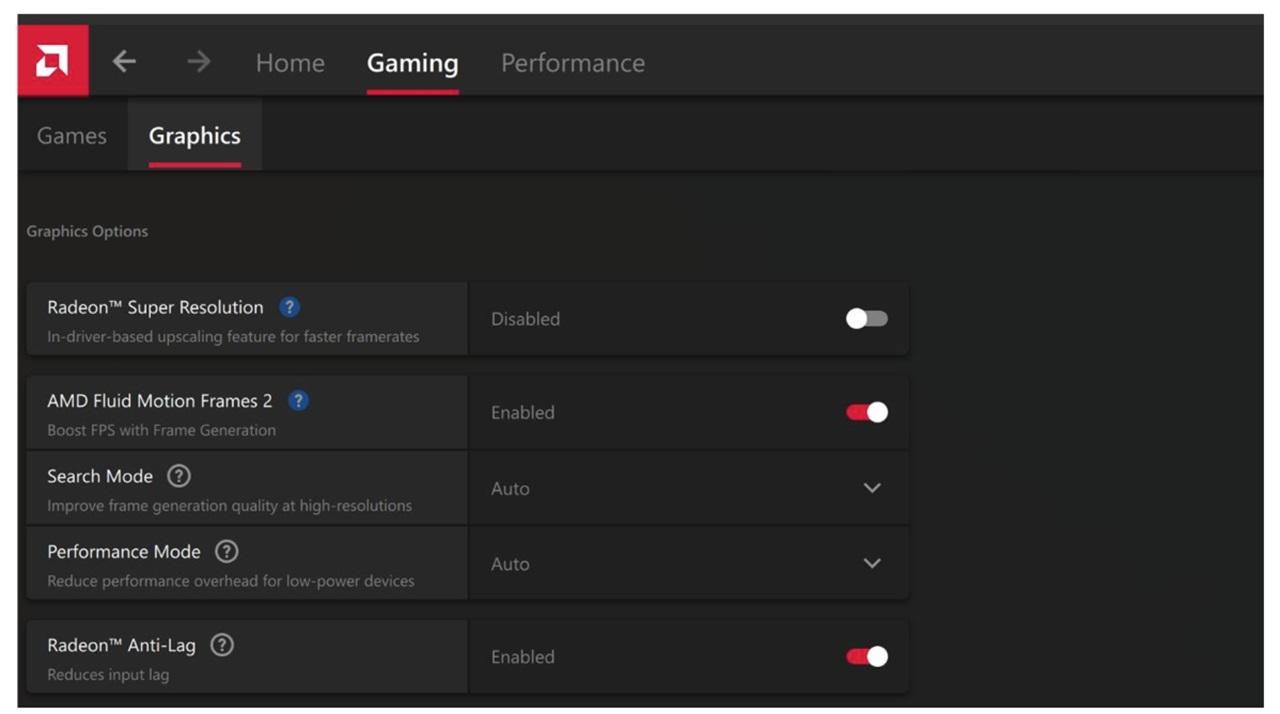1280x714 pixels.
Task: Switch to the Home tab
Action: [x=290, y=62]
